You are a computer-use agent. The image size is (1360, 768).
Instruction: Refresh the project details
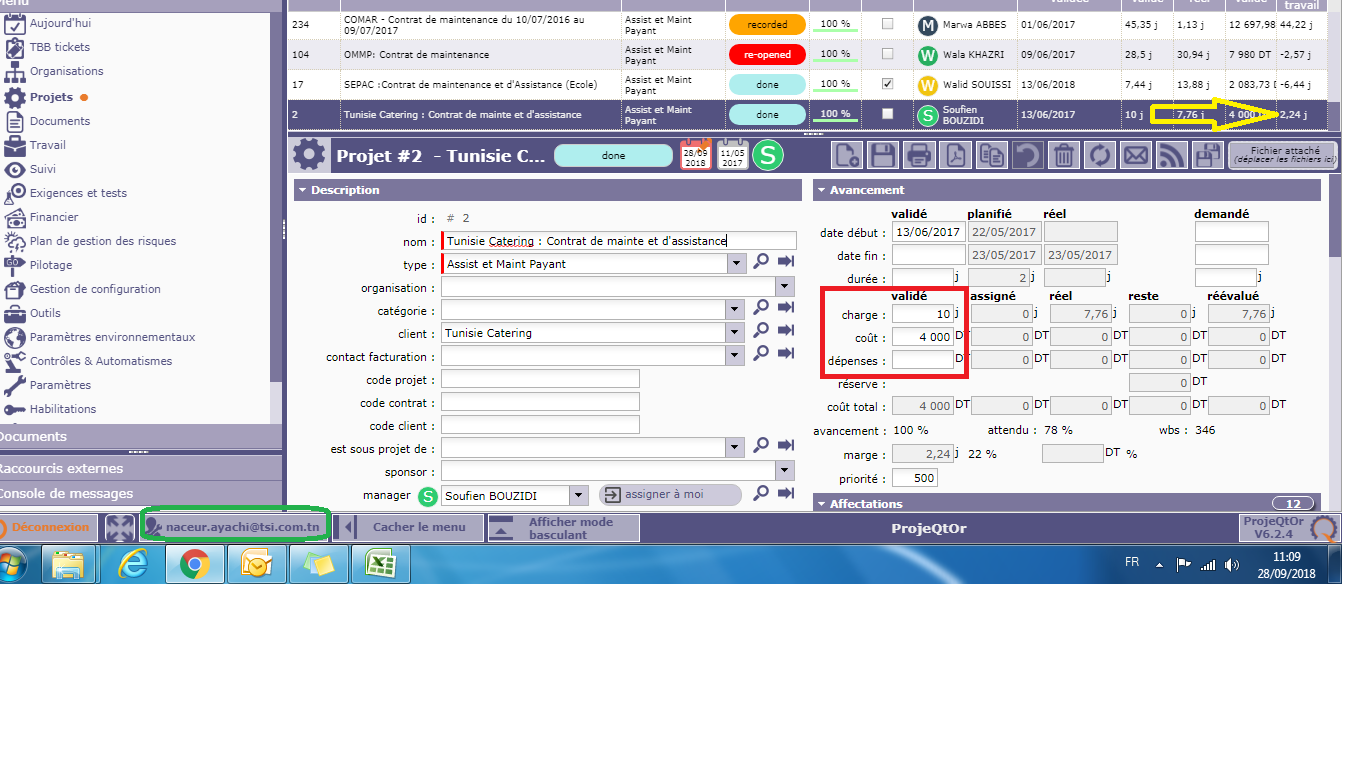point(1100,155)
